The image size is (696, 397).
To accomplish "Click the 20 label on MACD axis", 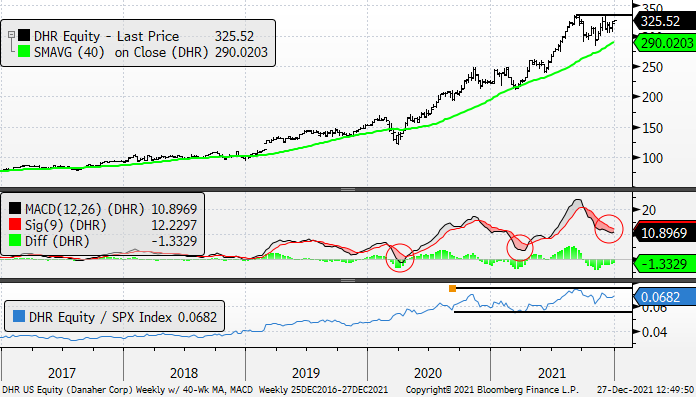I will [x=649, y=210].
